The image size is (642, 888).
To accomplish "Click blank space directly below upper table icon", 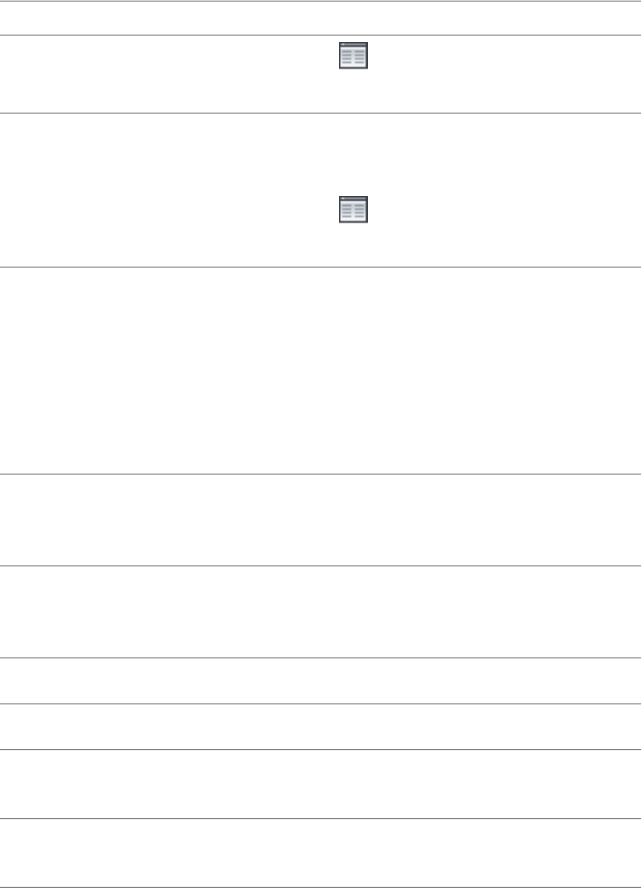I will coord(354,92).
